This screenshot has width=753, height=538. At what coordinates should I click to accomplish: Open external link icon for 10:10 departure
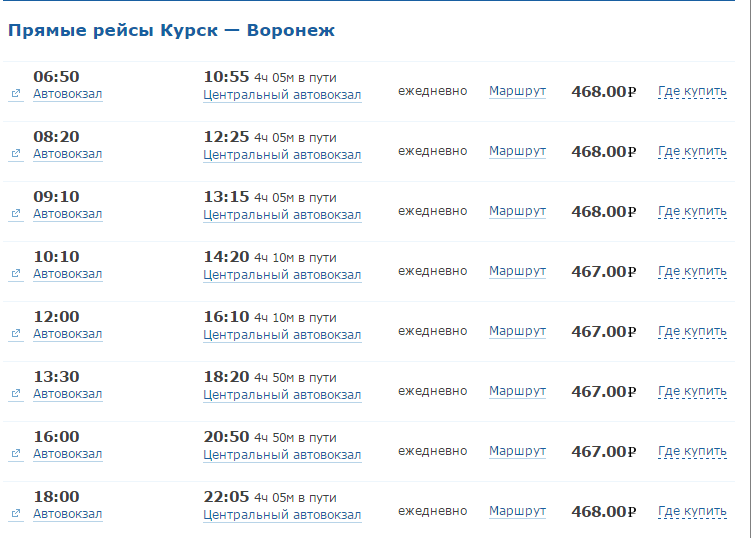(16, 273)
